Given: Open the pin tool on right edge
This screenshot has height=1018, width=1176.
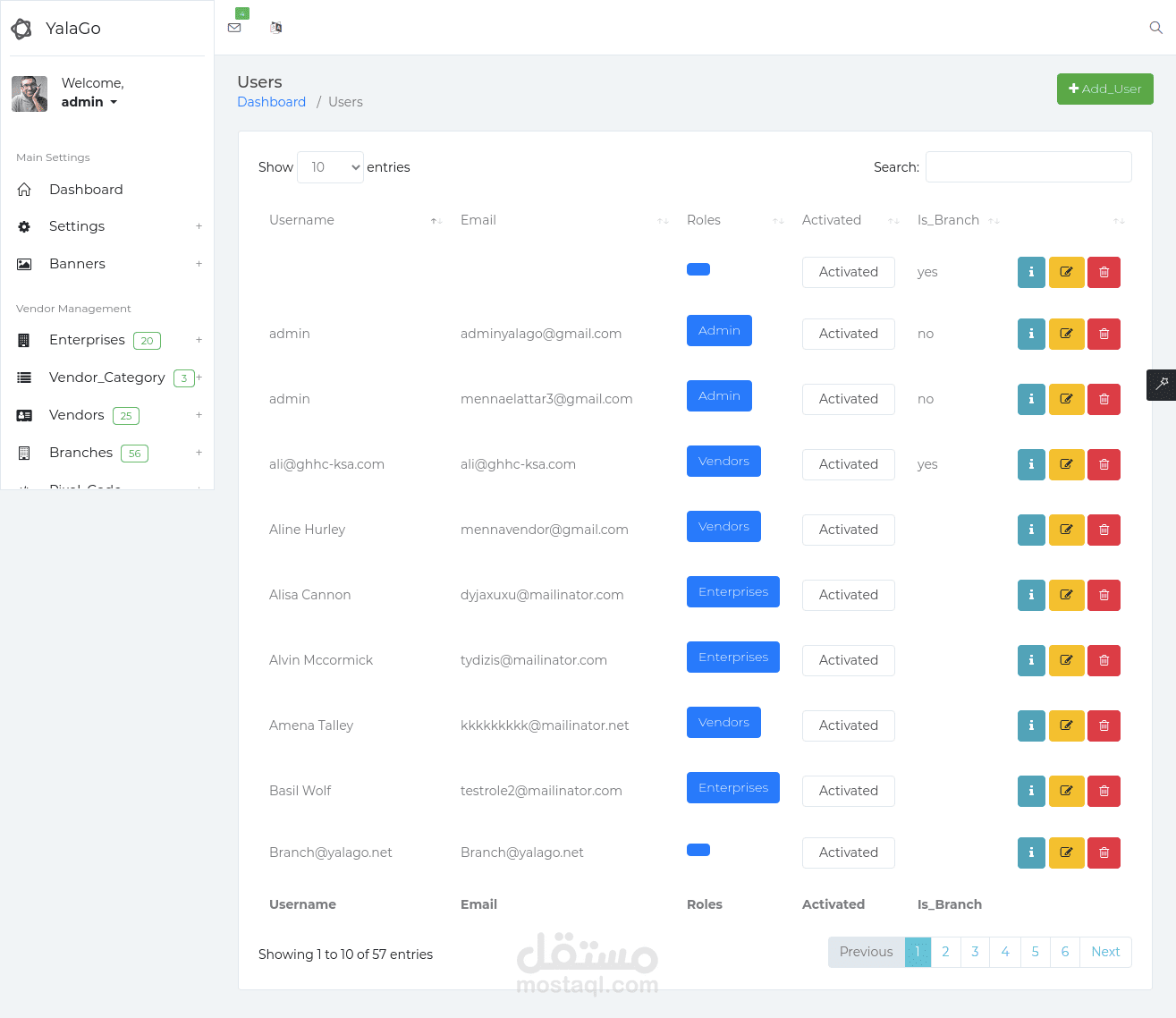Looking at the screenshot, I should [1162, 384].
